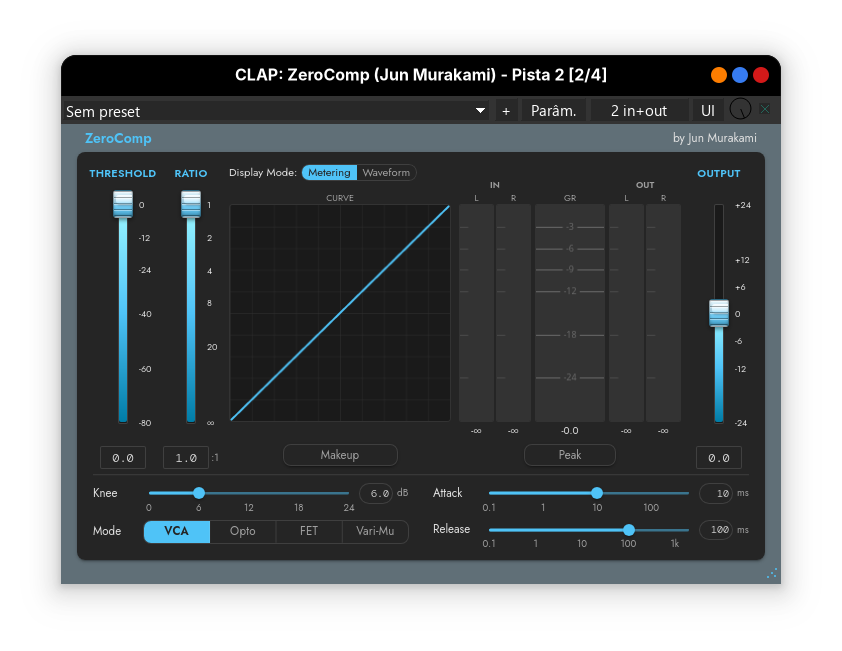
Task: Select VCA compressor mode
Action: 177,531
